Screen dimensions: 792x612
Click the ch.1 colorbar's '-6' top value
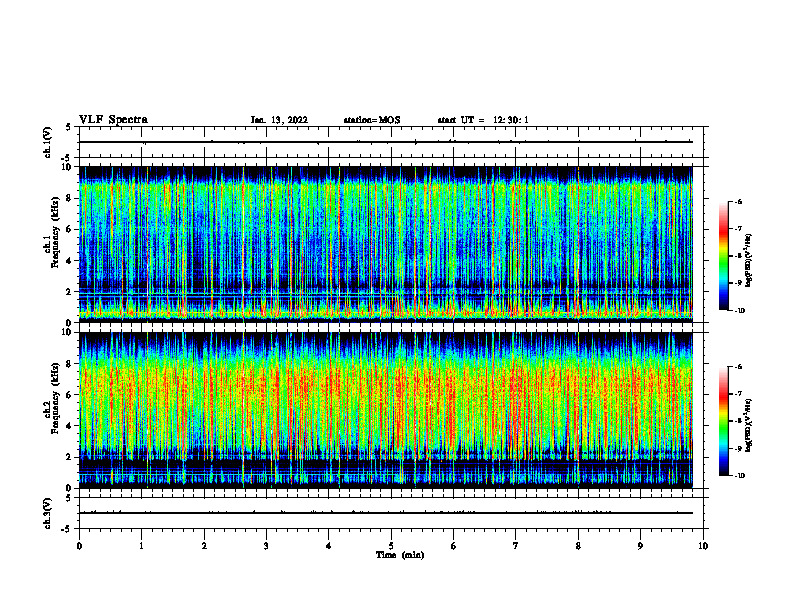pyautogui.click(x=739, y=201)
